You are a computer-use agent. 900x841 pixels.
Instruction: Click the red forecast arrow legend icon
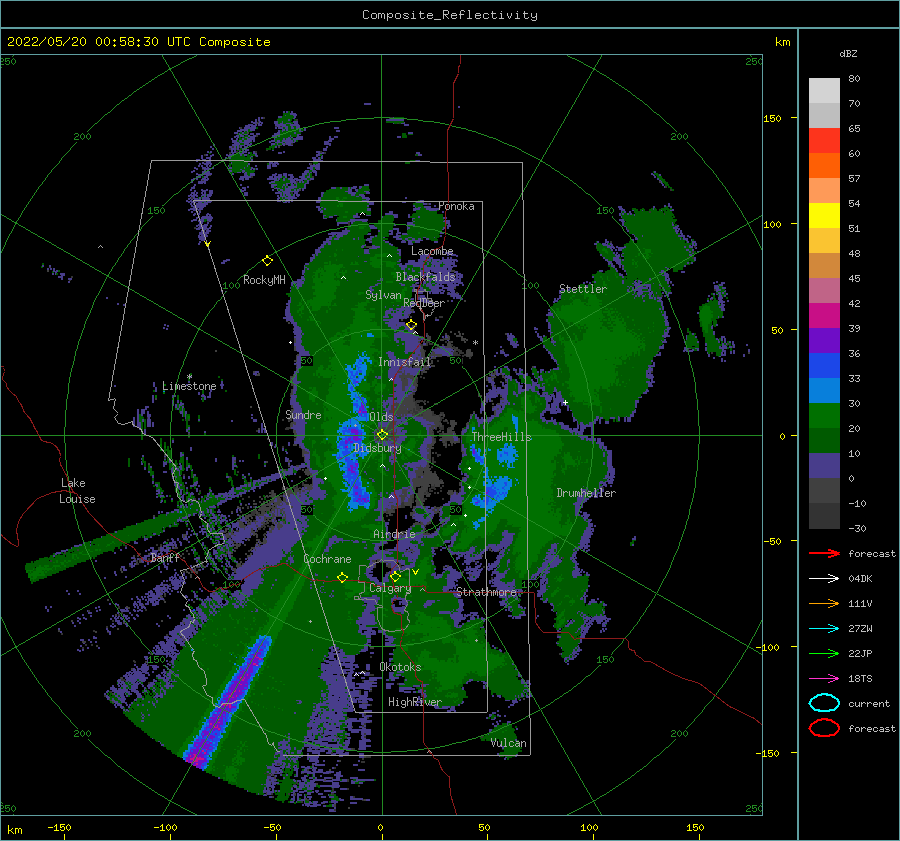tap(824, 553)
